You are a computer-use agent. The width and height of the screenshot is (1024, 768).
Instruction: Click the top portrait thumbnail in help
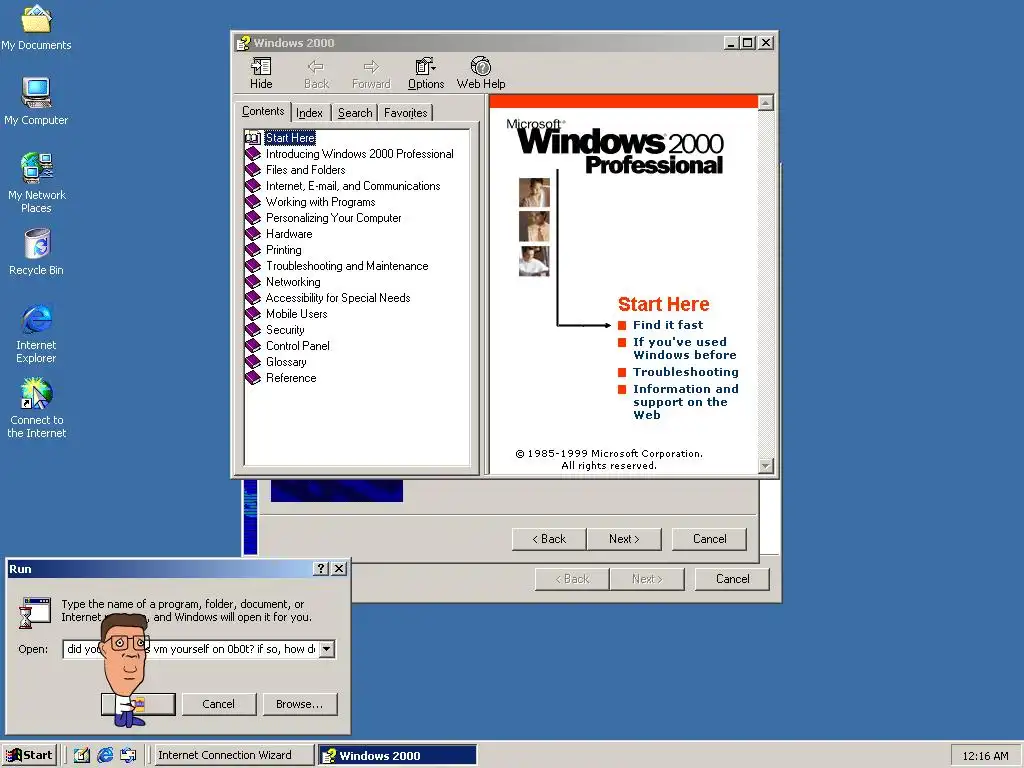[x=534, y=192]
